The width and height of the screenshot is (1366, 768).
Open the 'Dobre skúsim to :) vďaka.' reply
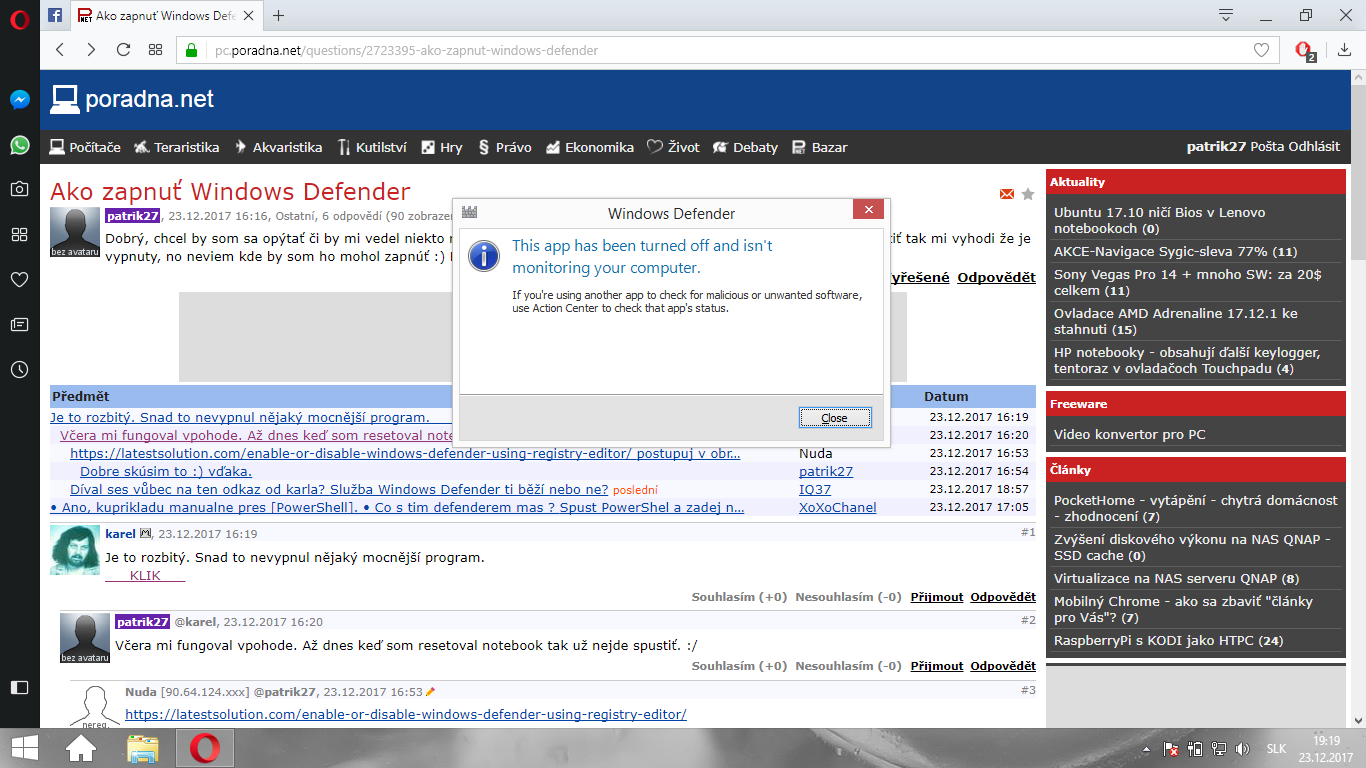click(166, 471)
